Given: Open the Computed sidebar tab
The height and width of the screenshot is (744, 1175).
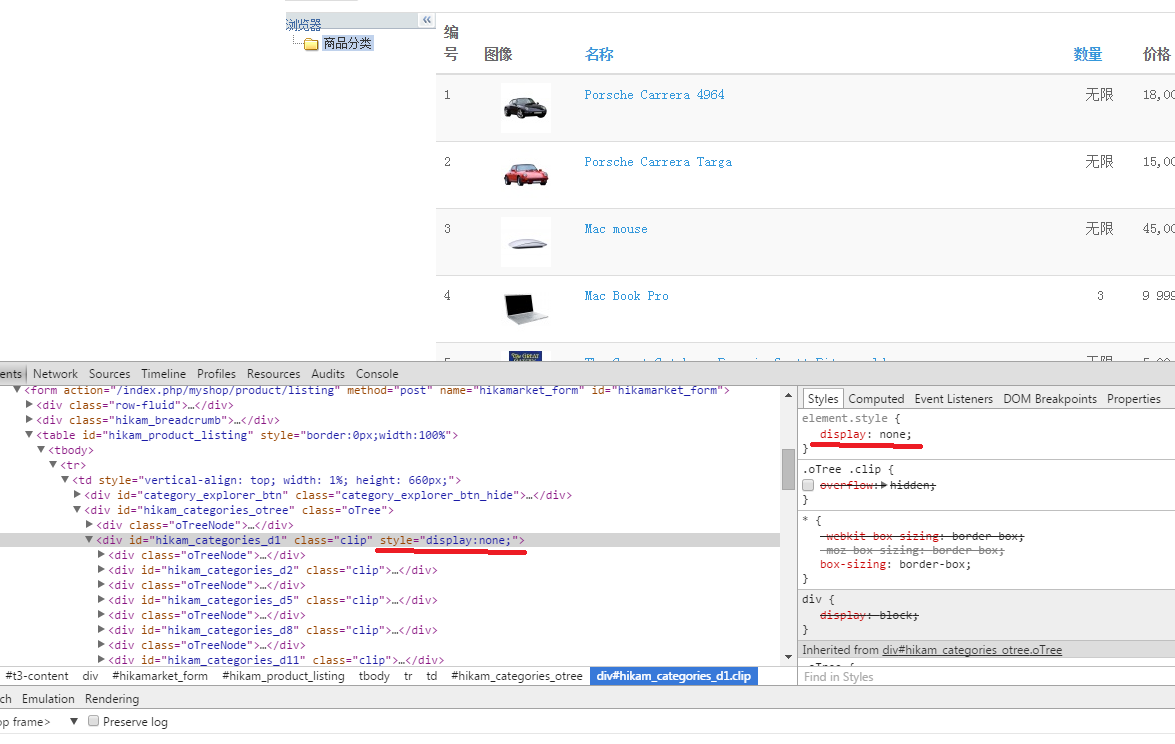Looking at the screenshot, I should pos(876,399).
